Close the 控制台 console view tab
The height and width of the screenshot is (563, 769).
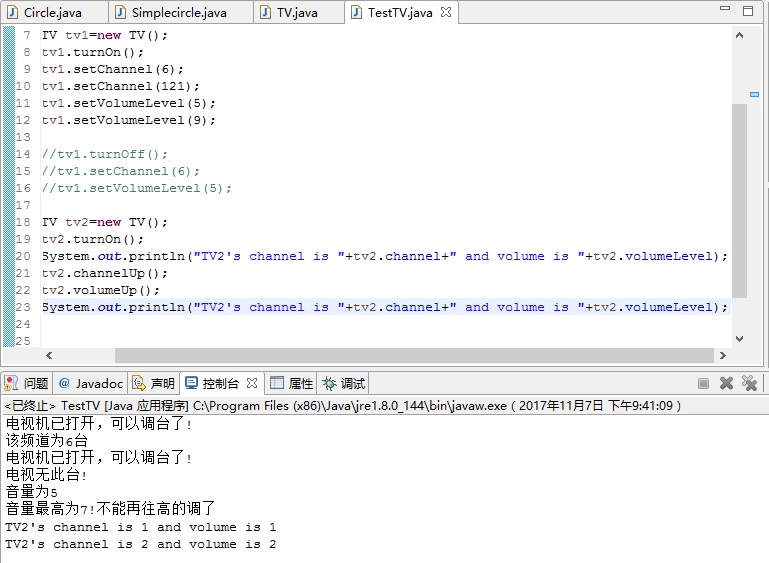(x=252, y=383)
